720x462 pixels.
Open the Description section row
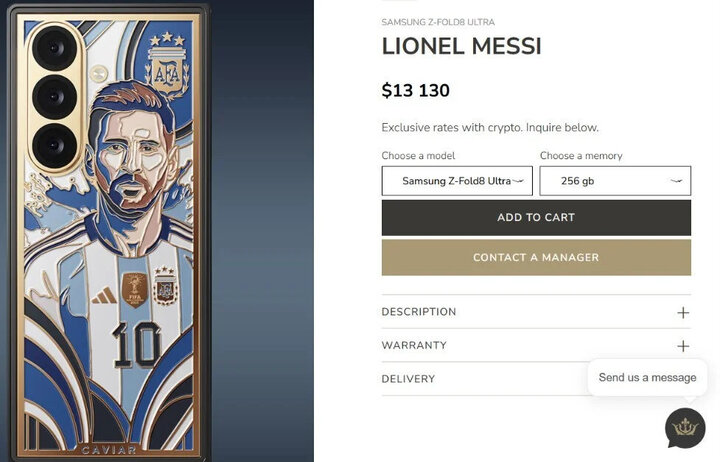(x=536, y=312)
